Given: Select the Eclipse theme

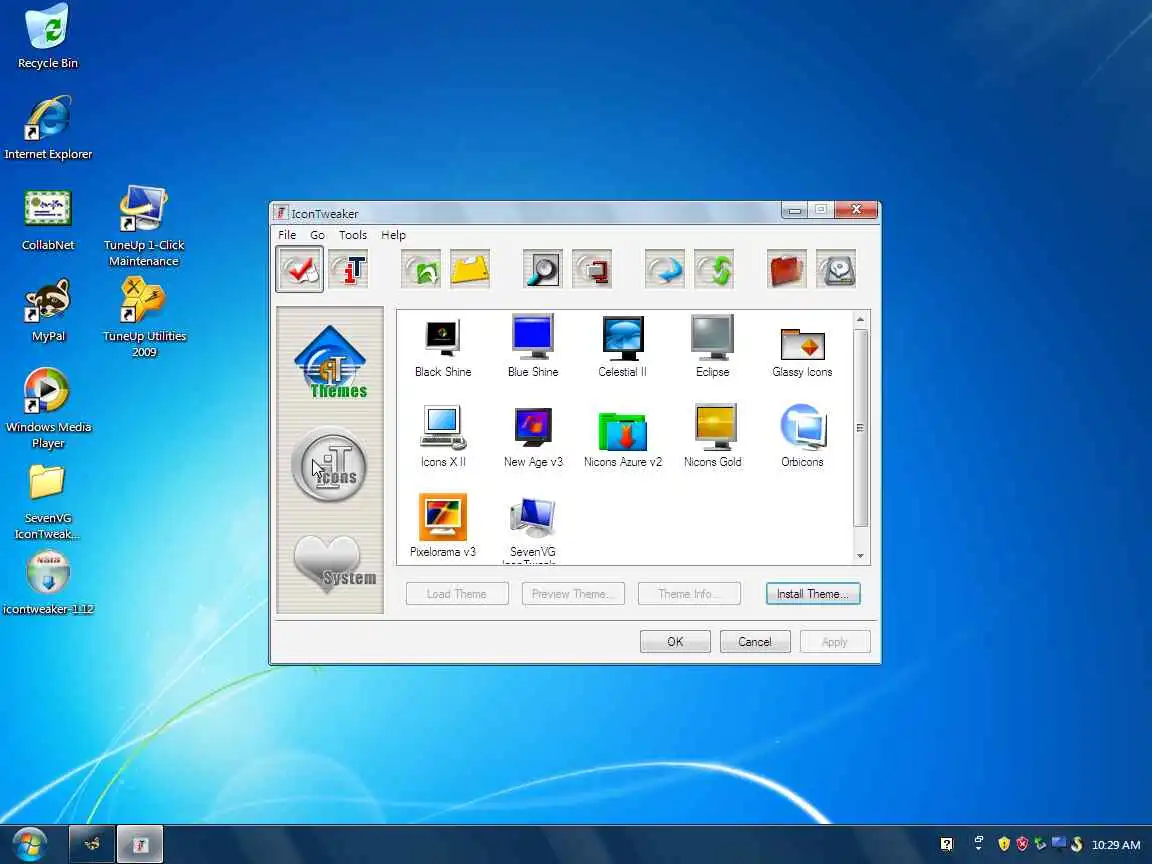Looking at the screenshot, I should pyautogui.click(x=713, y=348).
